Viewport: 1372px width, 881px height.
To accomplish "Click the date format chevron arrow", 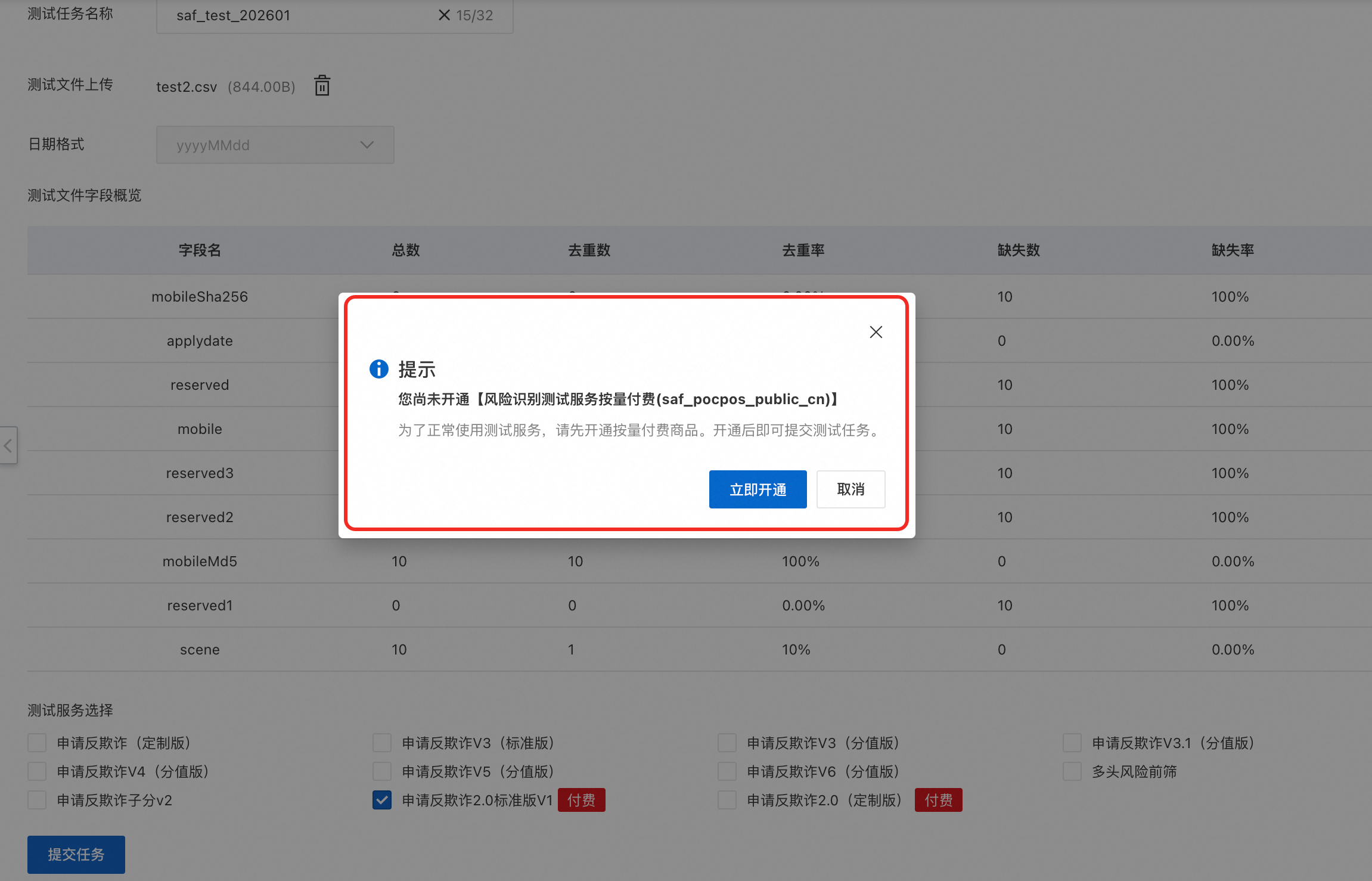I will [x=367, y=145].
